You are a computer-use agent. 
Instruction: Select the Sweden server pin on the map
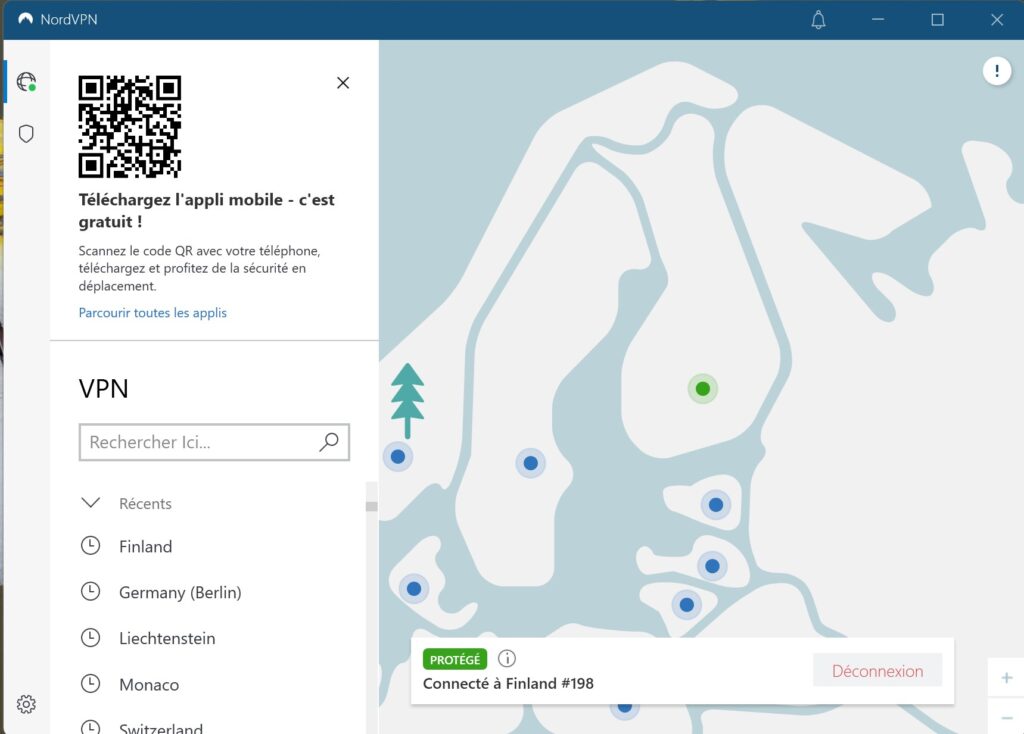pos(530,463)
